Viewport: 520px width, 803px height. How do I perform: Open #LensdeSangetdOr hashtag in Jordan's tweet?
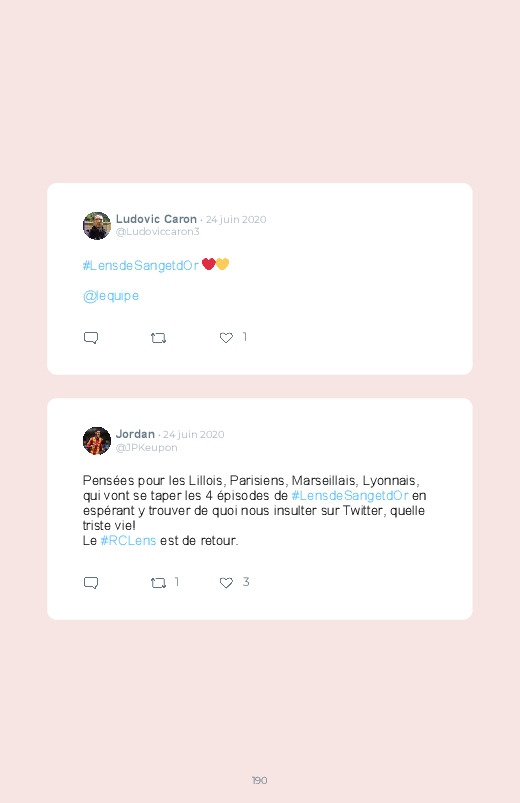pyautogui.click(x=350, y=496)
